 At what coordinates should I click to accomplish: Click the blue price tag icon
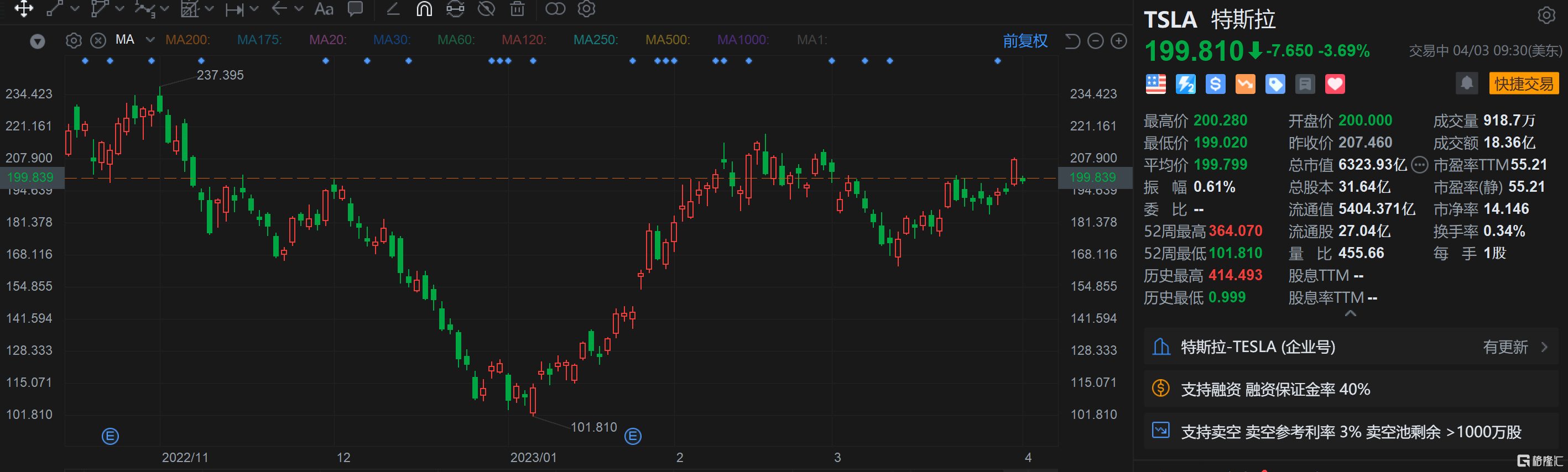point(1275,84)
